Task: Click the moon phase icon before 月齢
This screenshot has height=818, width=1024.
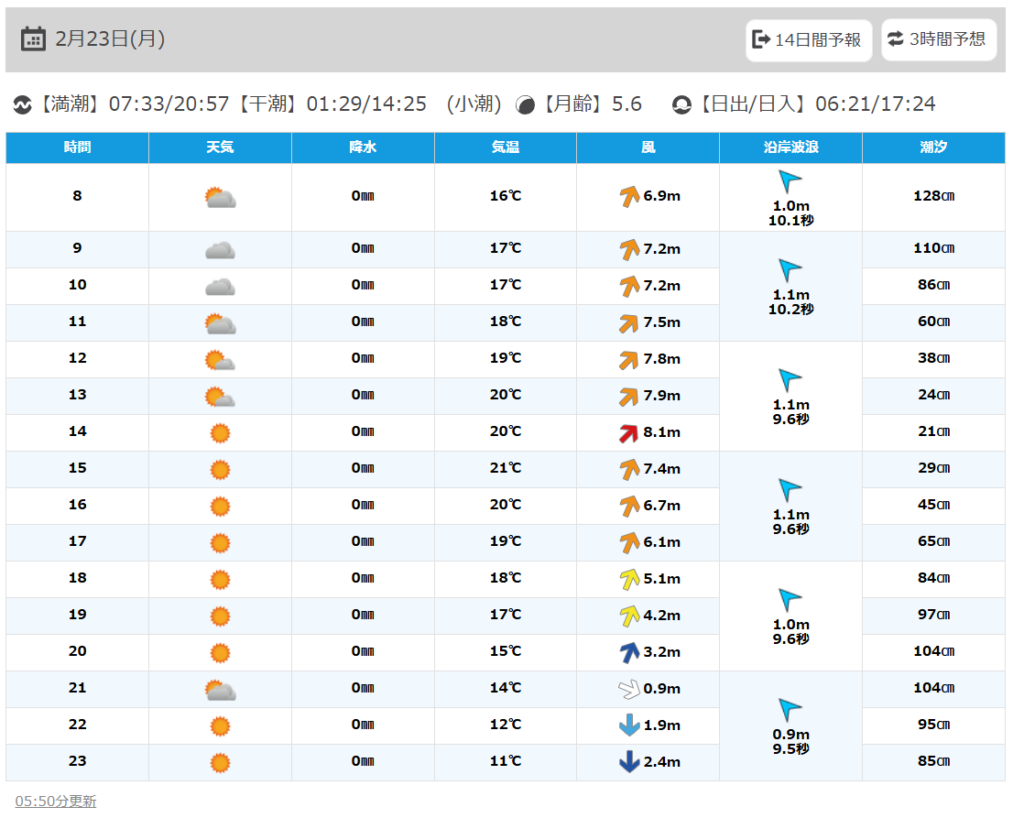Action: click(525, 104)
